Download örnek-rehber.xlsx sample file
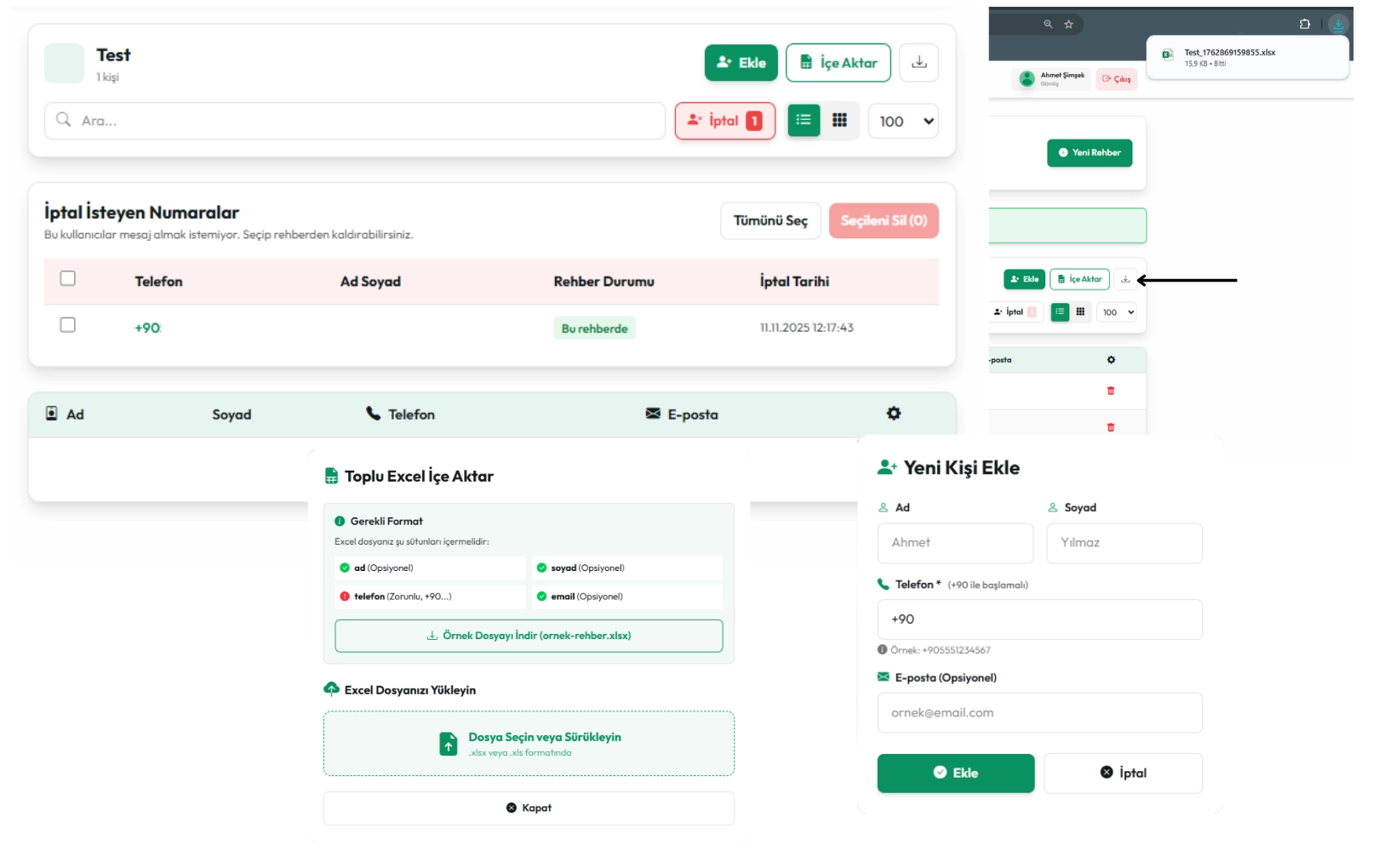The width and height of the screenshot is (1396, 868). [529, 636]
